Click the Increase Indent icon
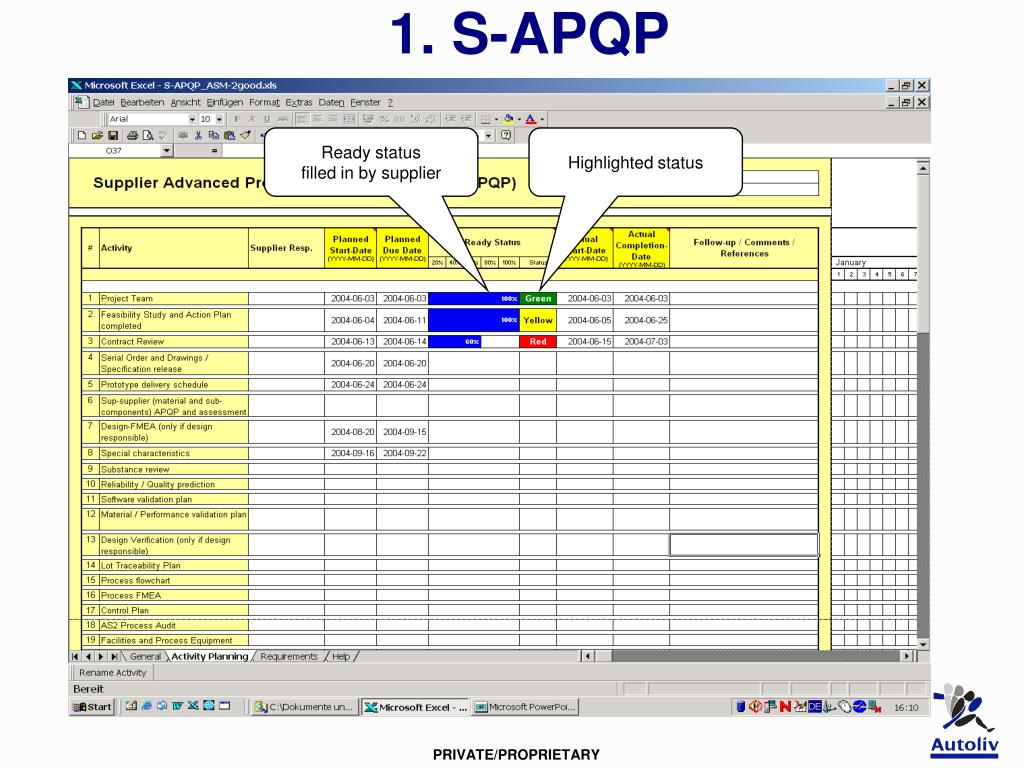 point(466,119)
